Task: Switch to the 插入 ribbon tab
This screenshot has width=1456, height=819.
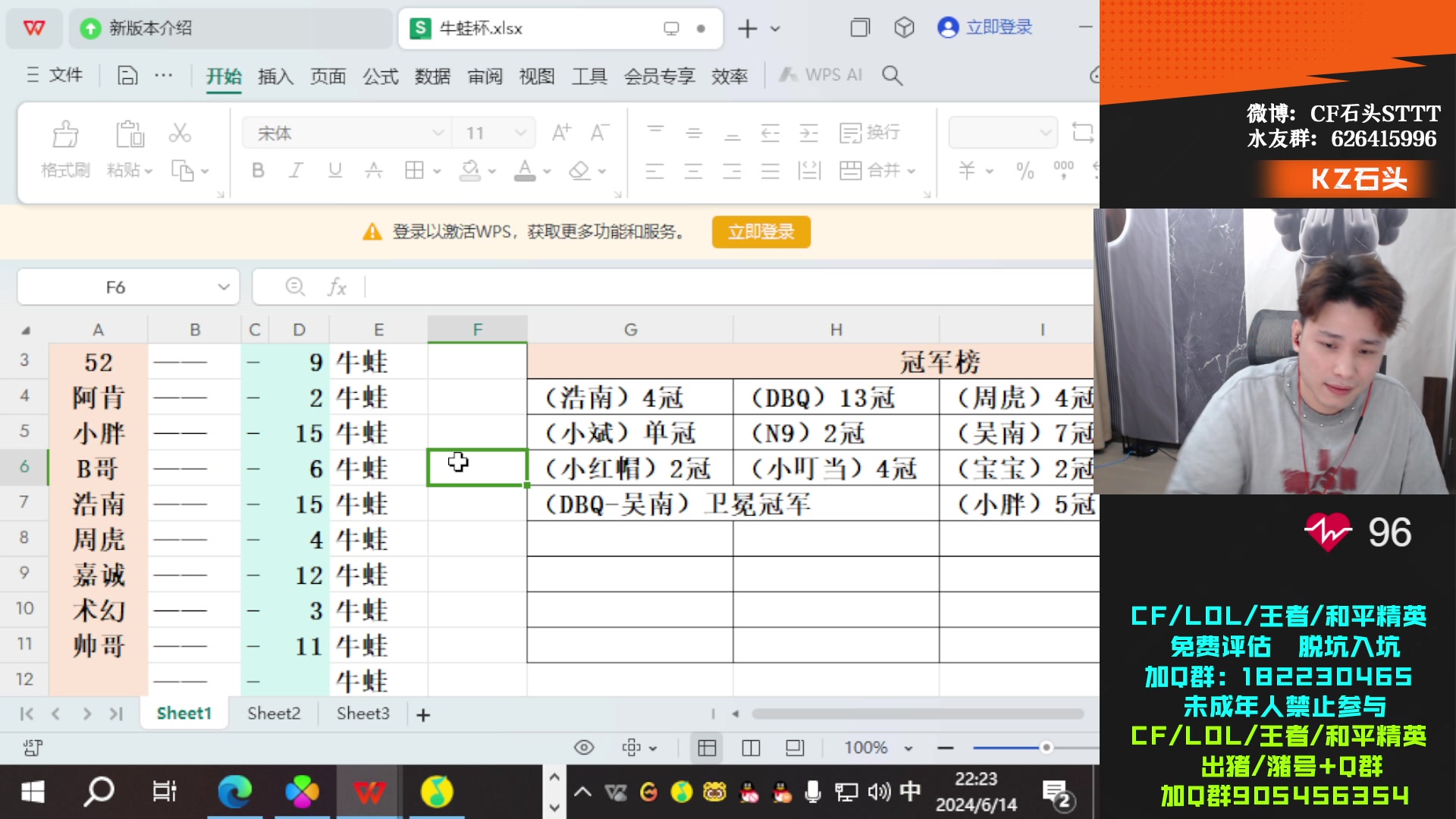Action: click(x=275, y=75)
